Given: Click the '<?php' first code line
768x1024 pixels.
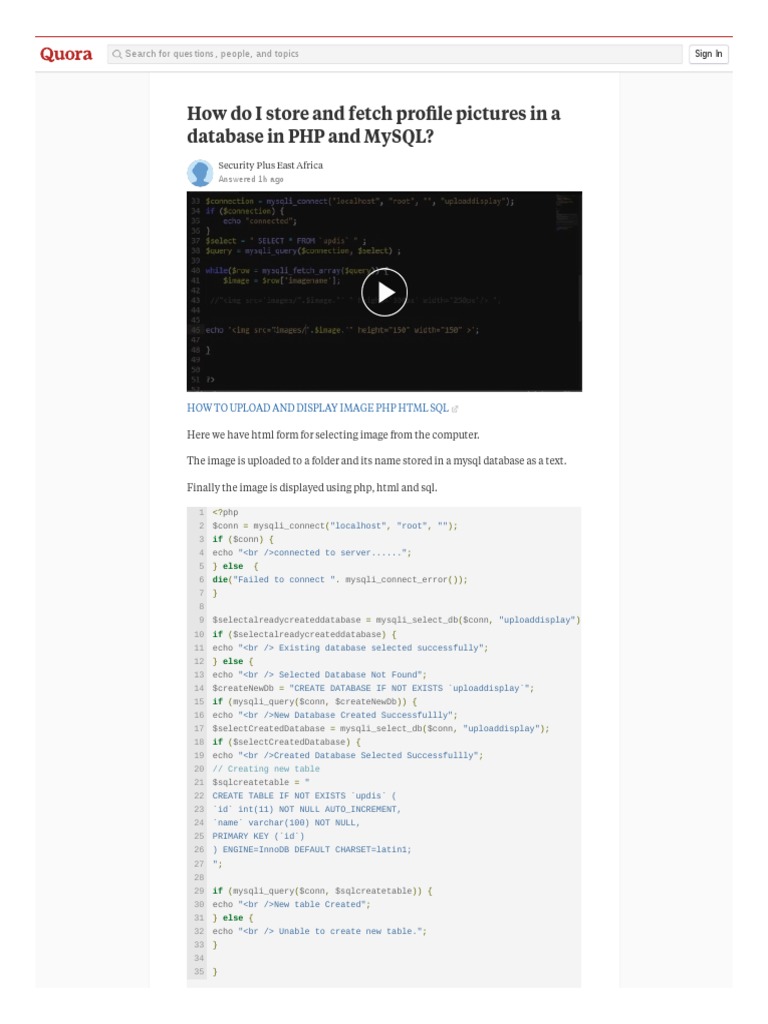Looking at the screenshot, I should [x=225, y=513].
